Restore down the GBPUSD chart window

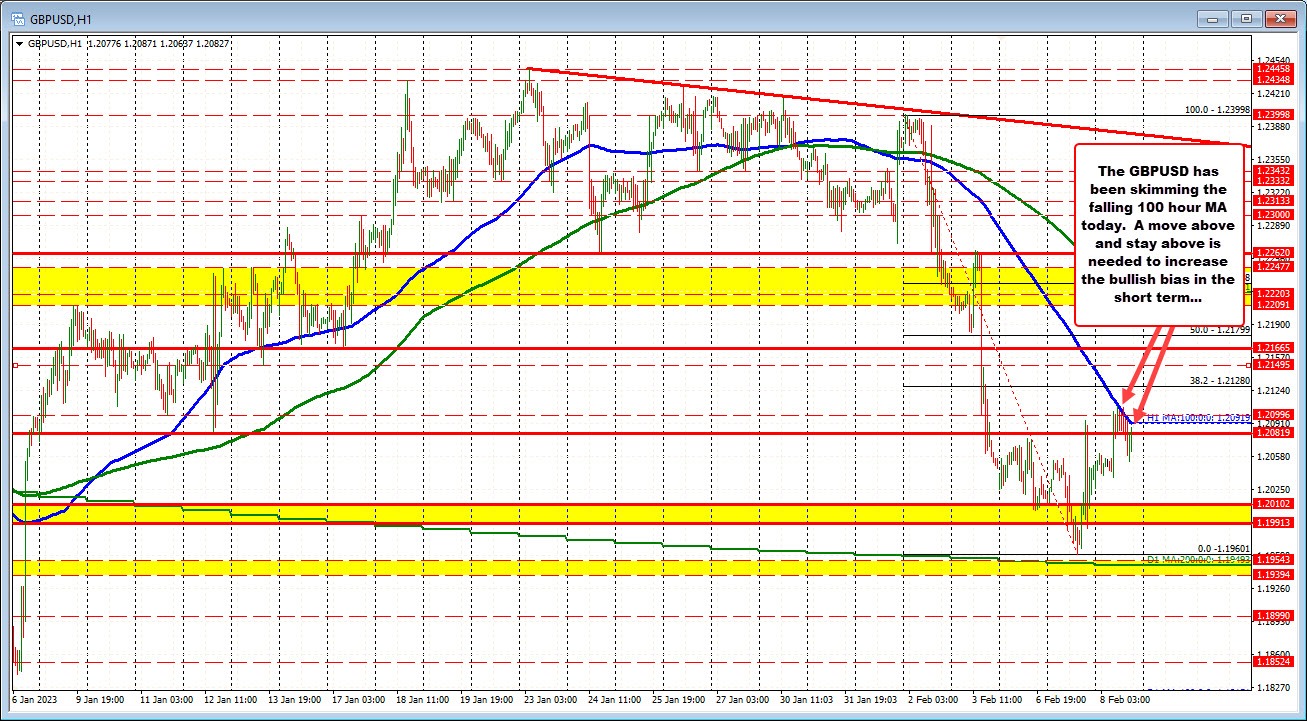coord(1245,18)
